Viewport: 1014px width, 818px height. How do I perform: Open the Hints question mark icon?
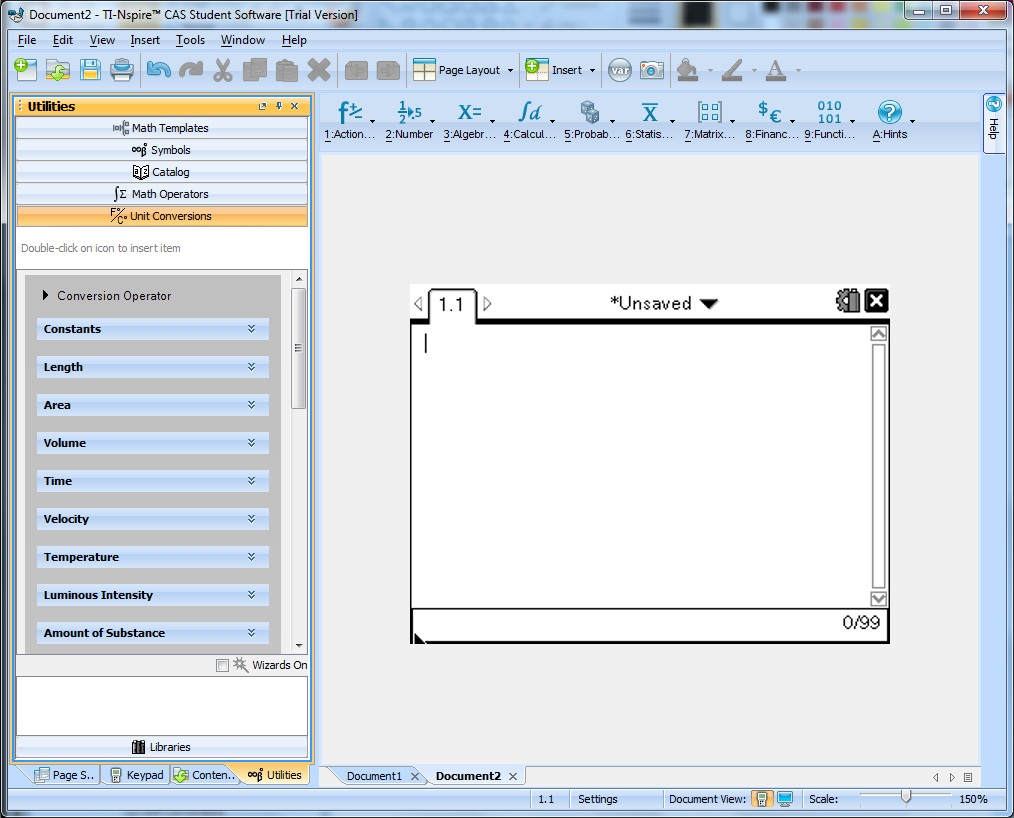point(889,112)
